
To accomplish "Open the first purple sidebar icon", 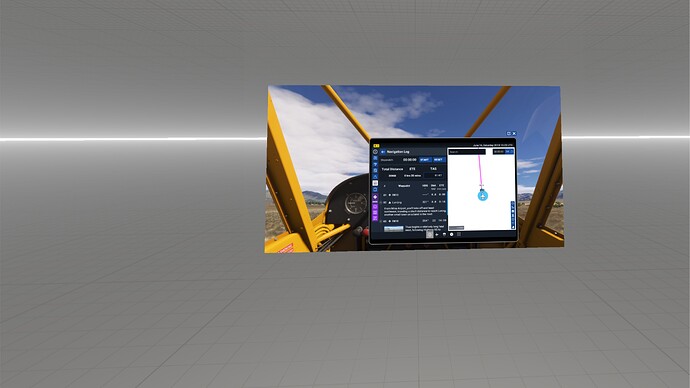I will click(375, 197).
